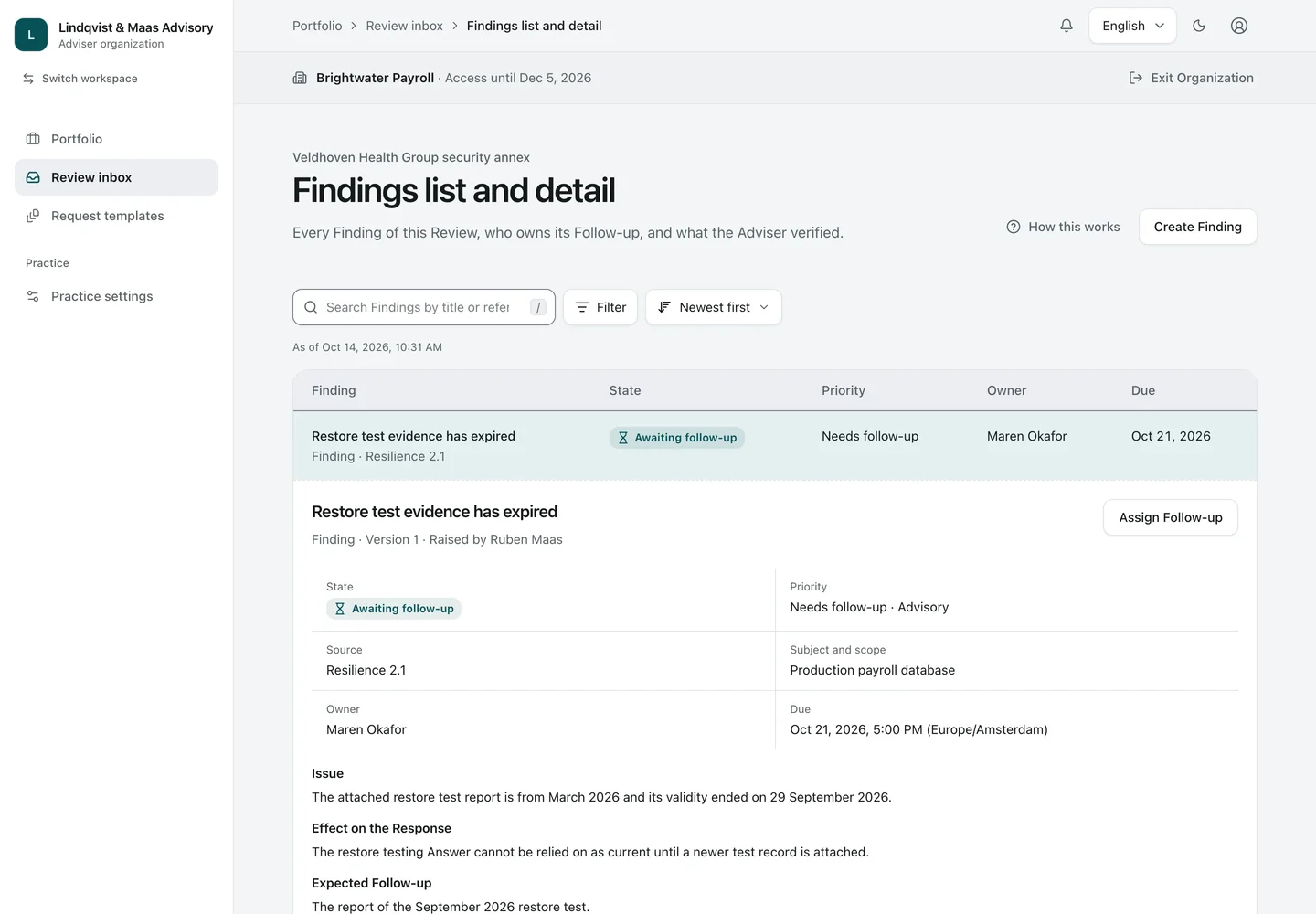Viewport: 1316px width, 914px height.
Task: Open the user account avatar icon
Action: 1239,26
